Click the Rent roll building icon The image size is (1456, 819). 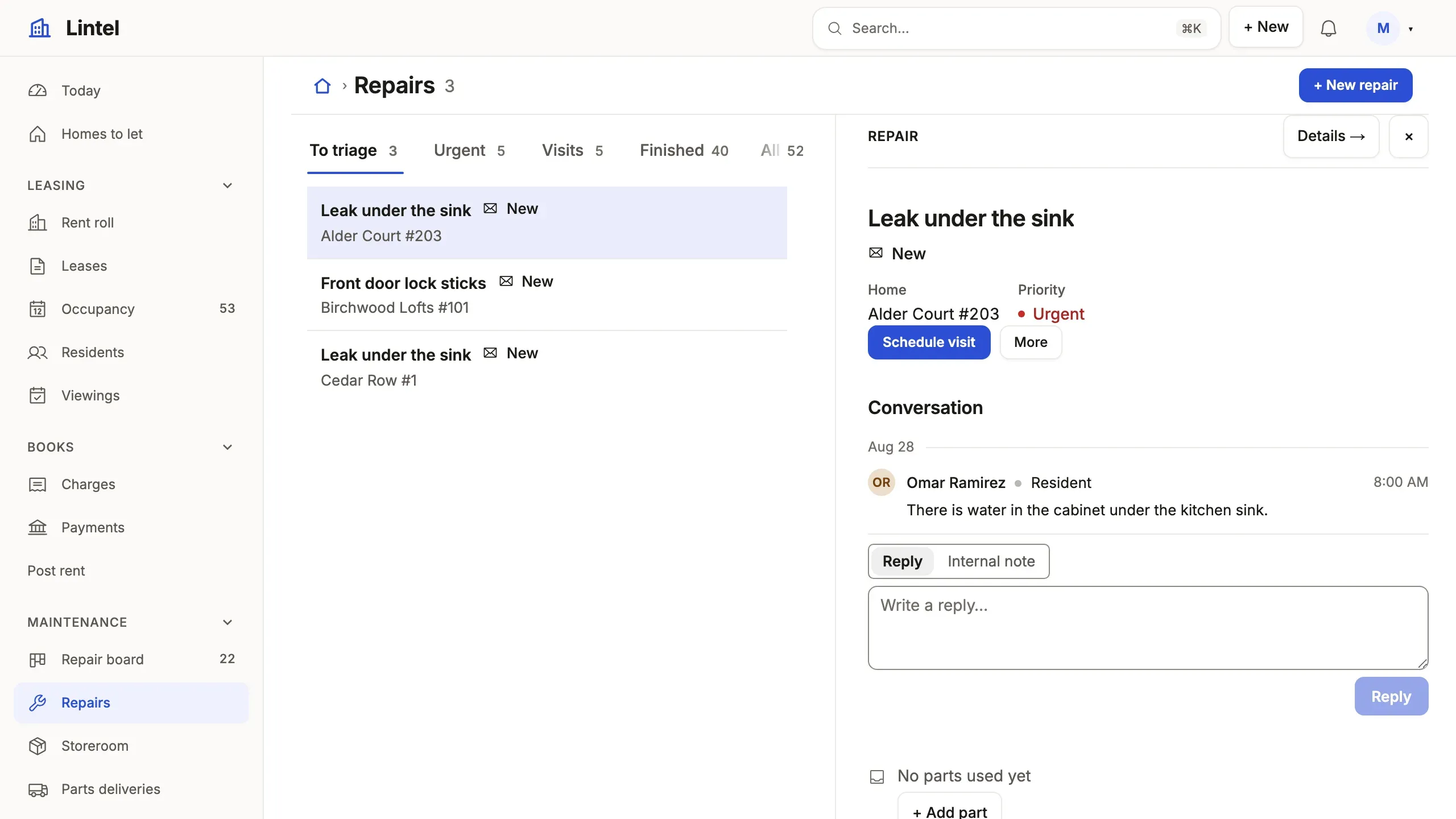tap(38, 222)
